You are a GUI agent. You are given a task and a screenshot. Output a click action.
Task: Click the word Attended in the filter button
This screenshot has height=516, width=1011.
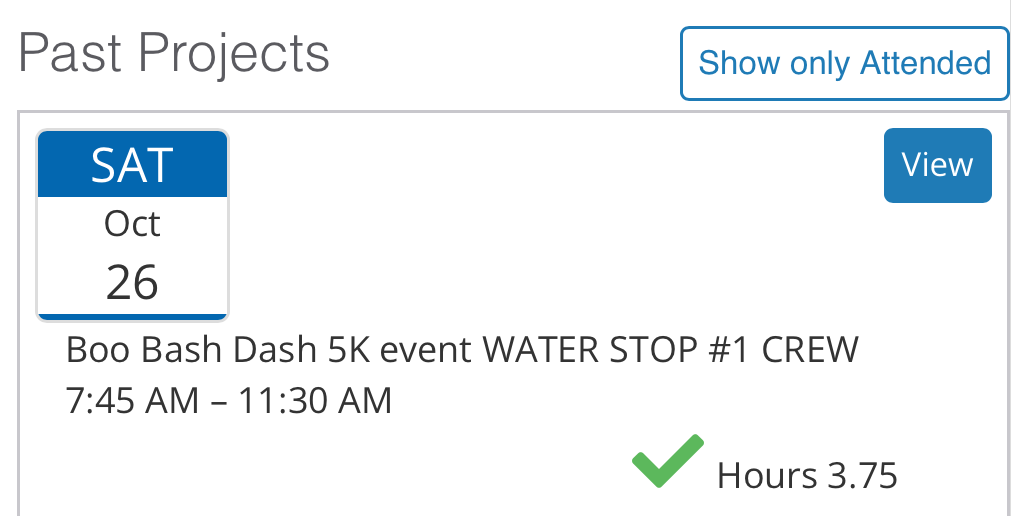click(926, 63)
